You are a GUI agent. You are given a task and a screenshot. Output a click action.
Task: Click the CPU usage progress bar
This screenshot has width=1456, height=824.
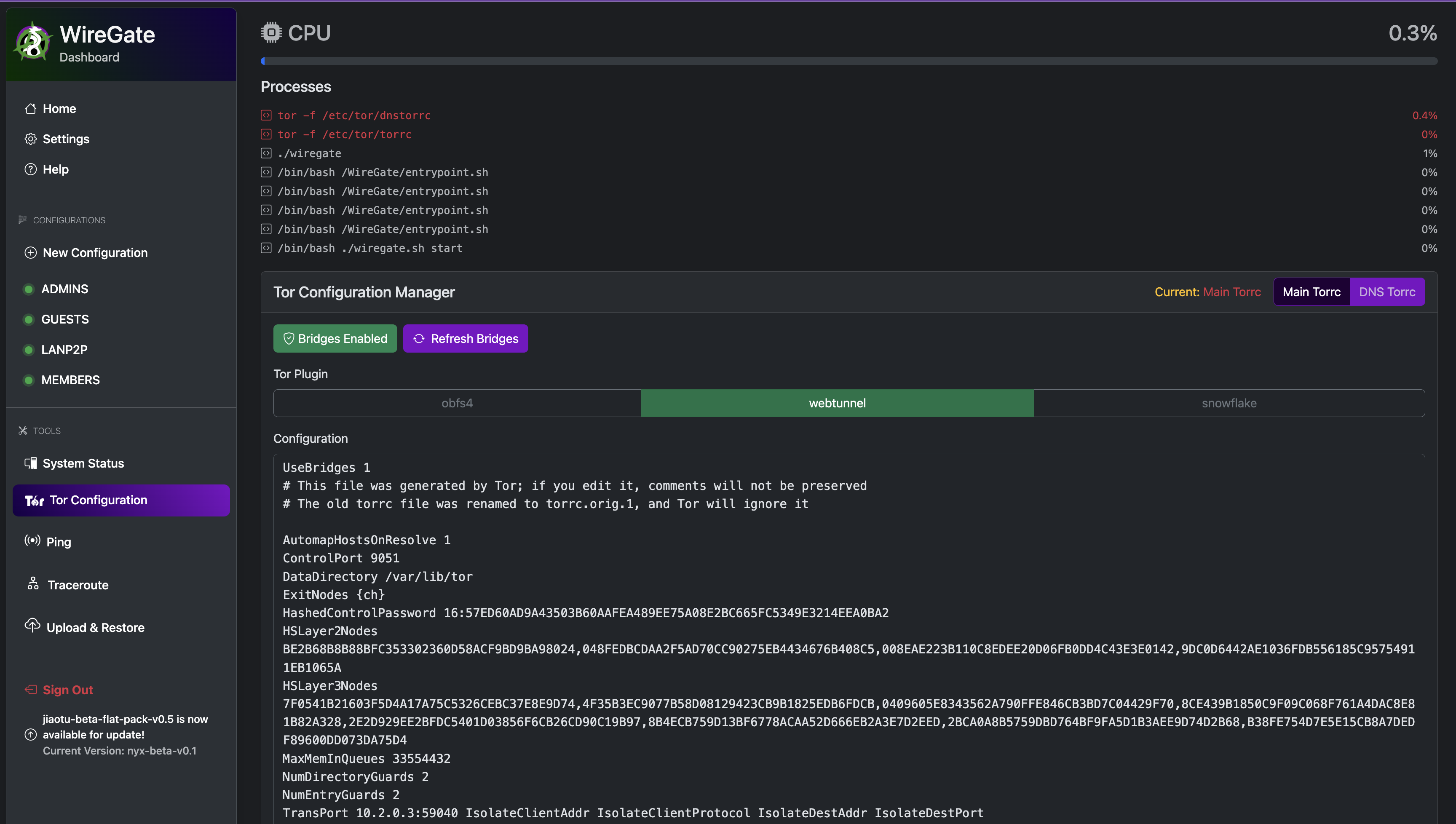click(849, 61)
